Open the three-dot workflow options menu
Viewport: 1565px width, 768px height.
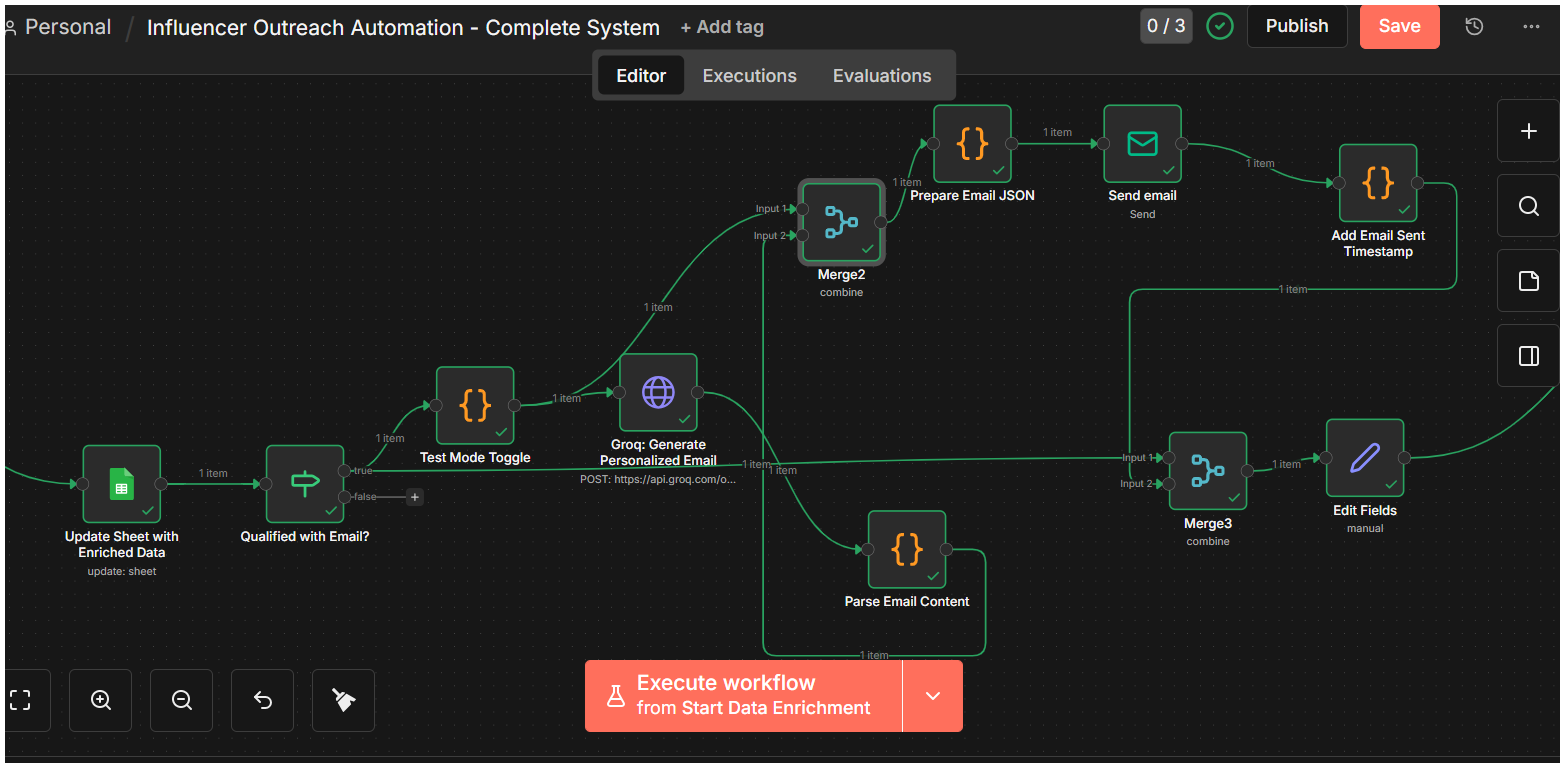tap(1531, 27)
